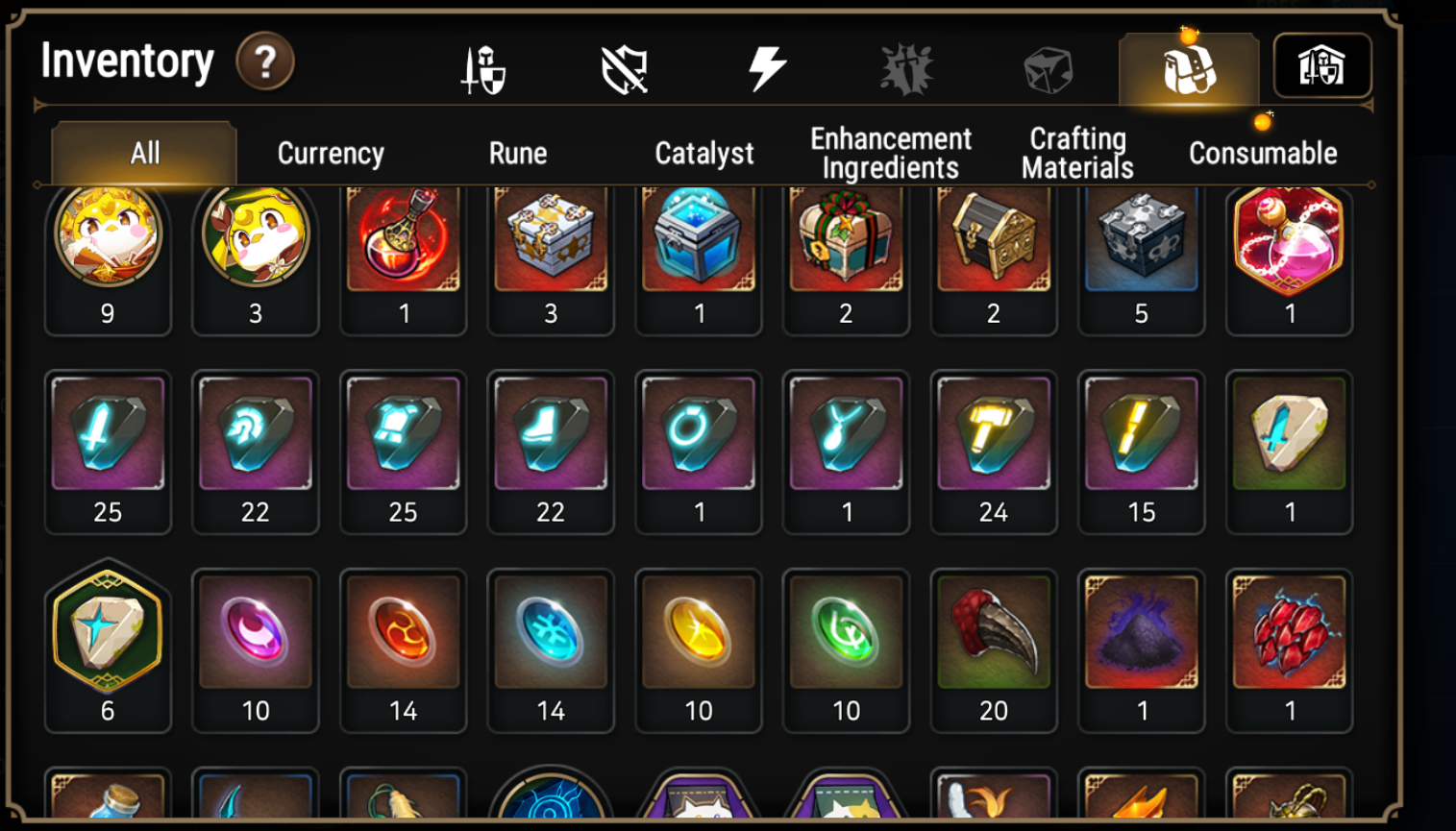1456x831 pixels.
Task: Select the red potion flask item
Action: pos(404,259)
